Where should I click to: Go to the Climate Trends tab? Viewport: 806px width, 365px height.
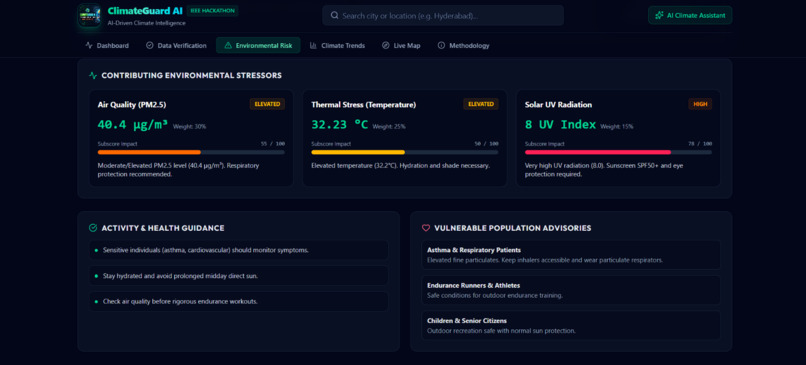(x=337, y=45)
